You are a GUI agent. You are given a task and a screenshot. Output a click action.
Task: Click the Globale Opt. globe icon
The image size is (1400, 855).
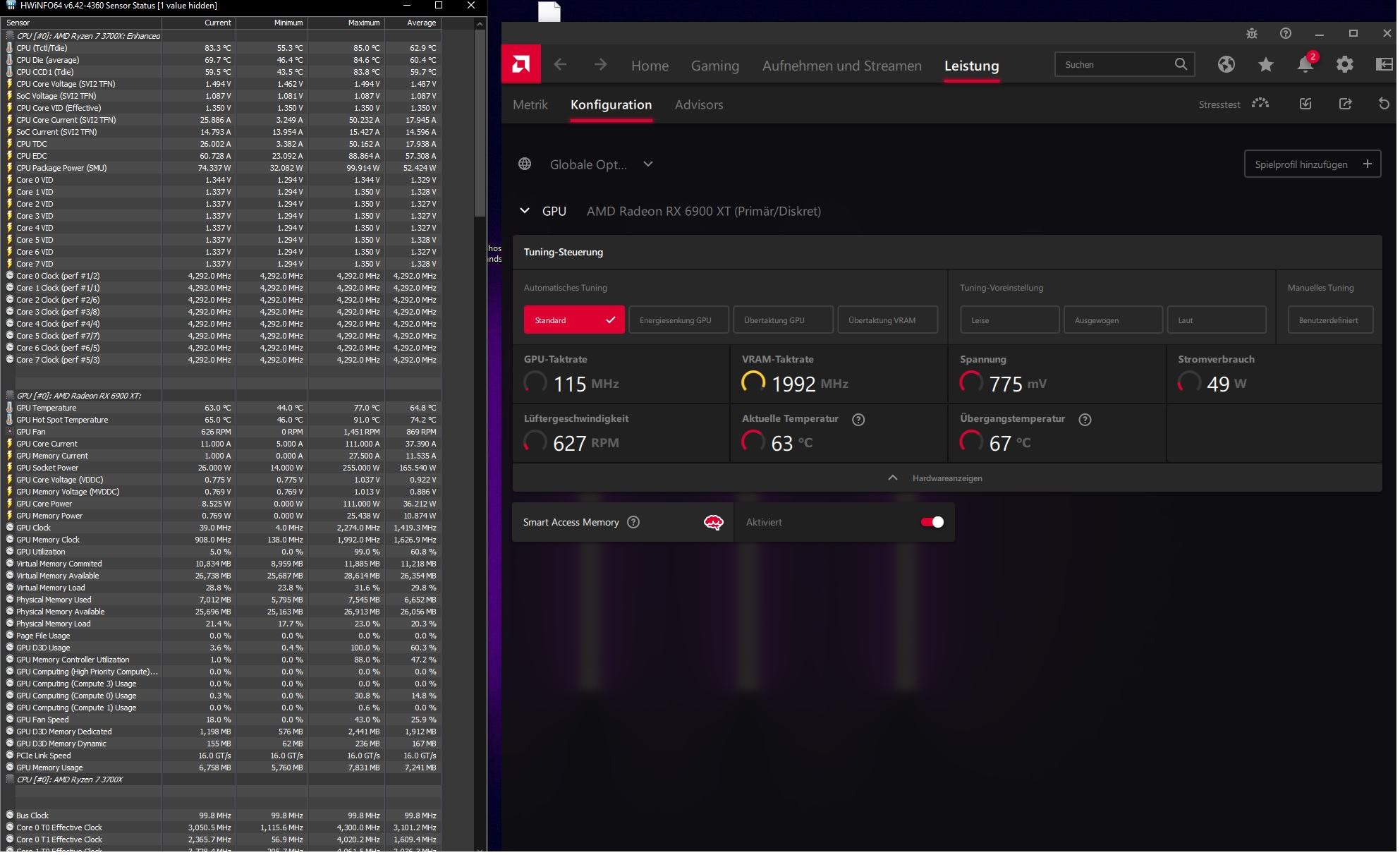526,164
